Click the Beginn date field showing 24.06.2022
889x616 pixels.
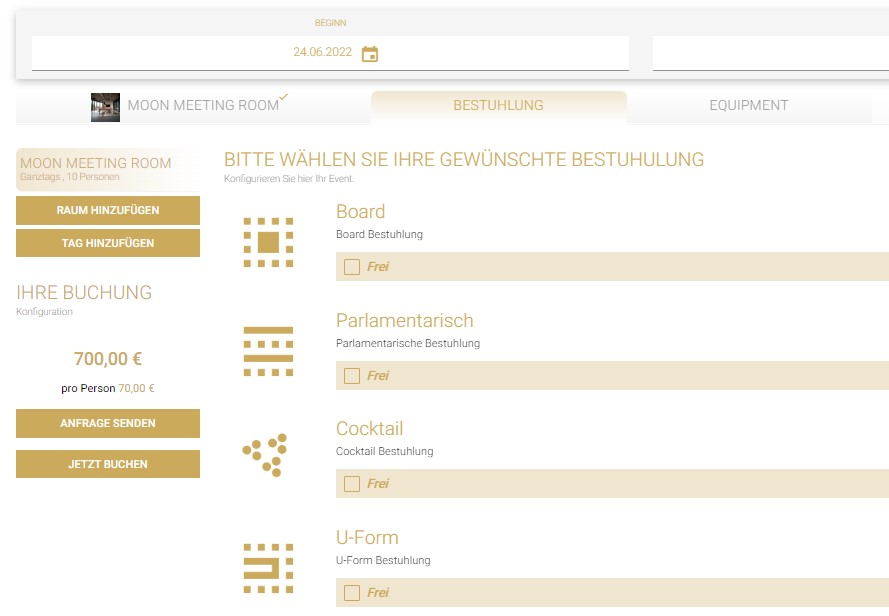click(x=330, y=53)
